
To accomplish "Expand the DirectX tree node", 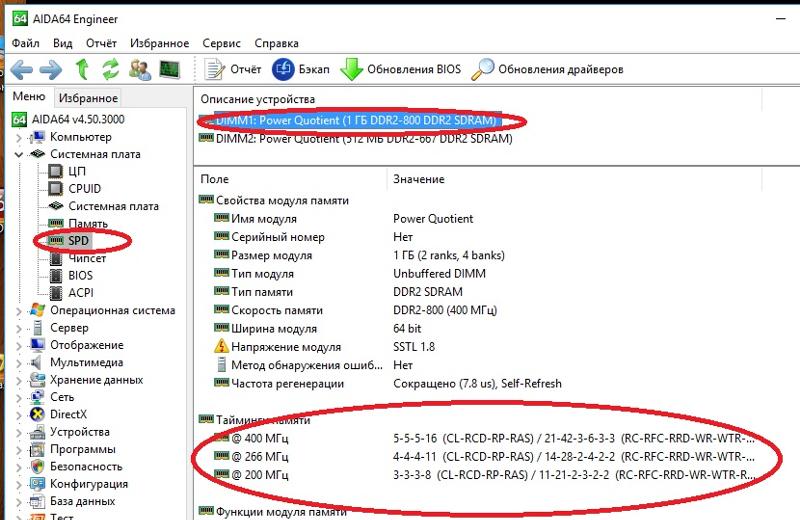I will tap(18, 415).
